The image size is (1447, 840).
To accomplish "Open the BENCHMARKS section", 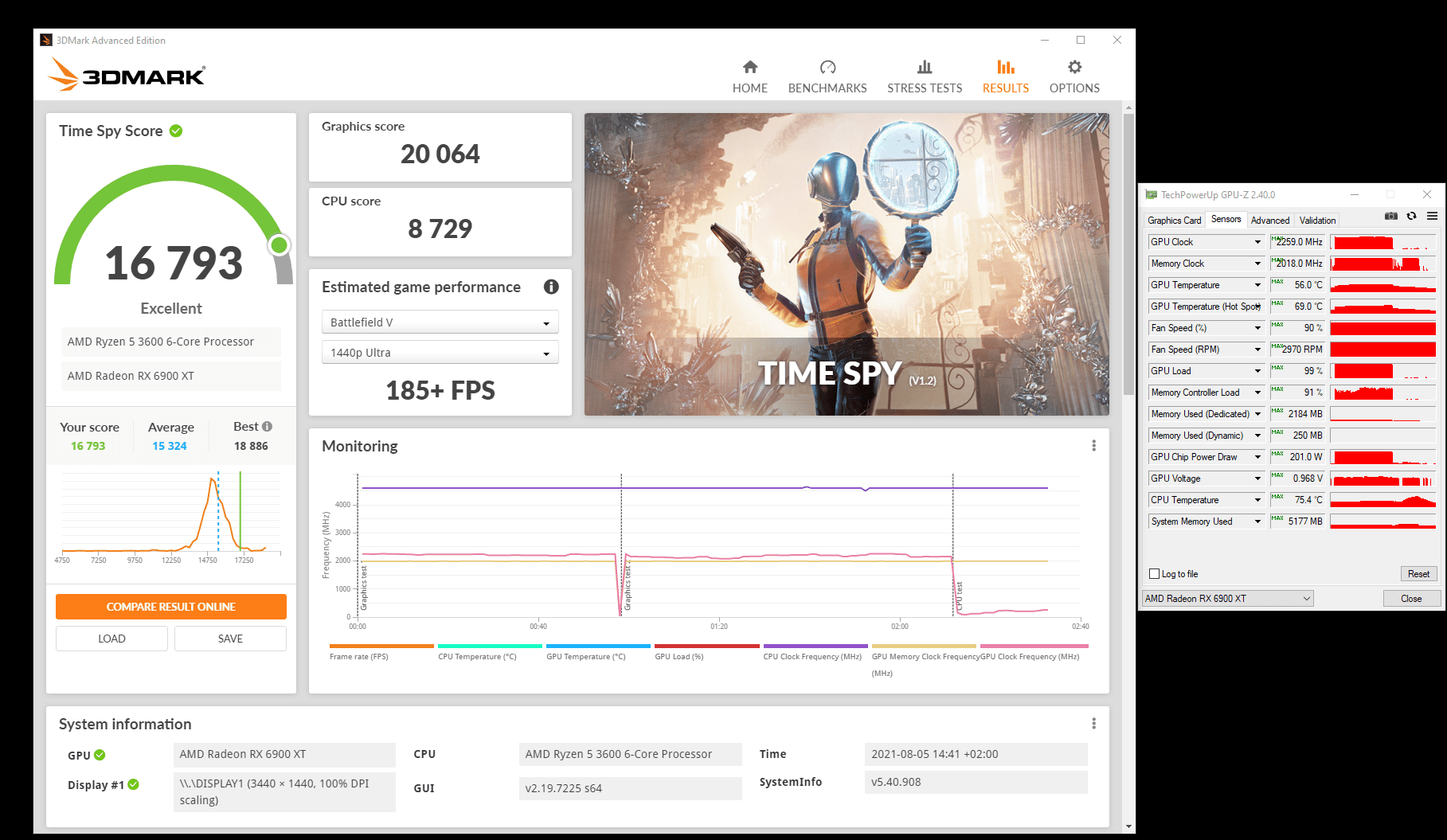I will [x=827, y=77].
